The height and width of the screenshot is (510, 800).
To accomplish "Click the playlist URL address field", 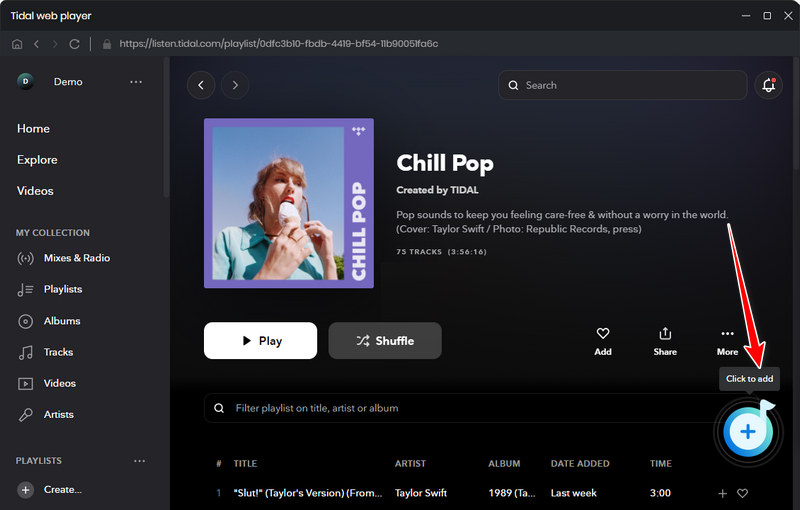I will point(279,44).
